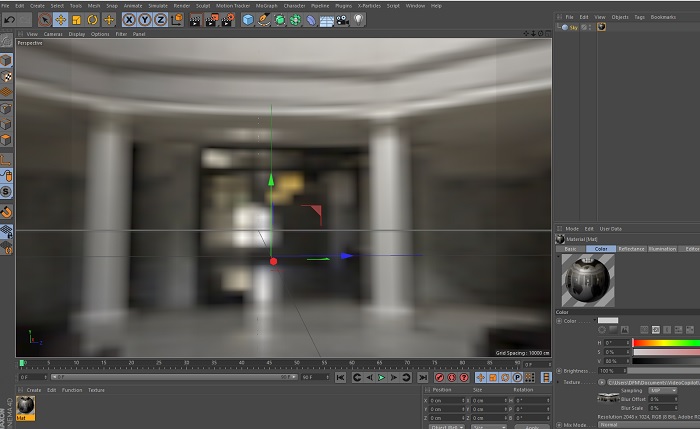Toggle the Point Level Animation dots option
The image size is (700, 429).
coord(529,378)
